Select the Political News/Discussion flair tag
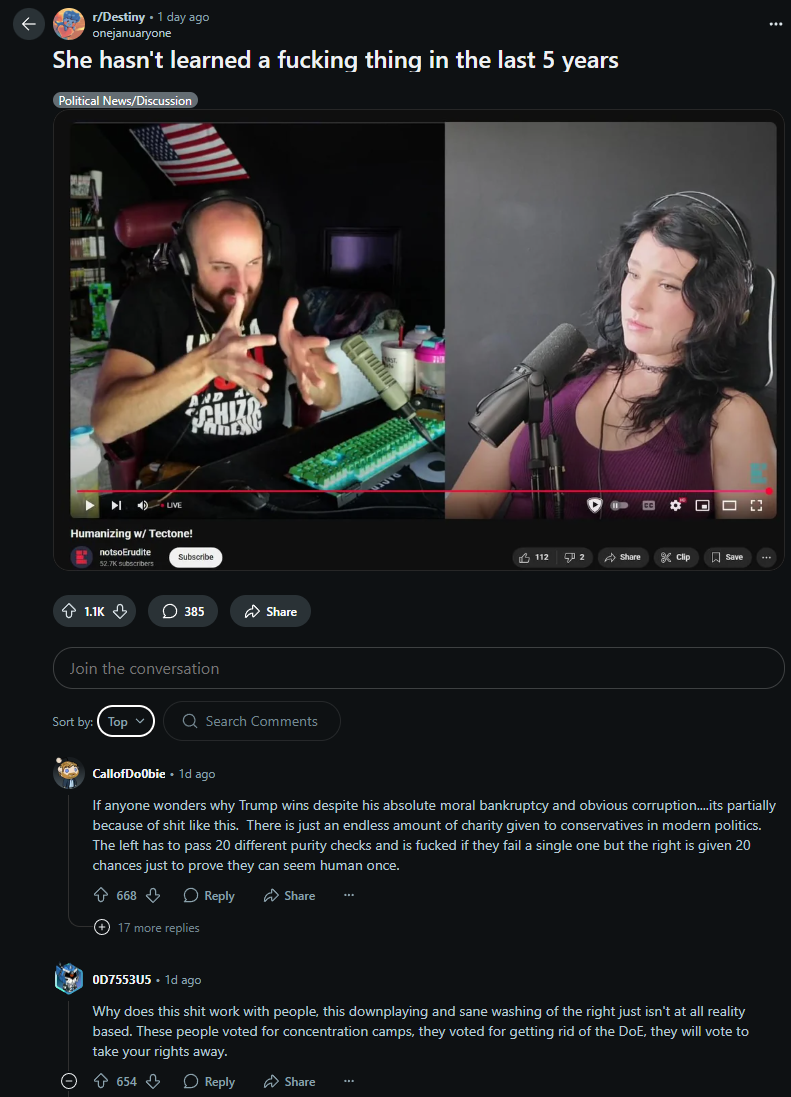Screen dimensions: 791x1097 [x=125, y=101]
